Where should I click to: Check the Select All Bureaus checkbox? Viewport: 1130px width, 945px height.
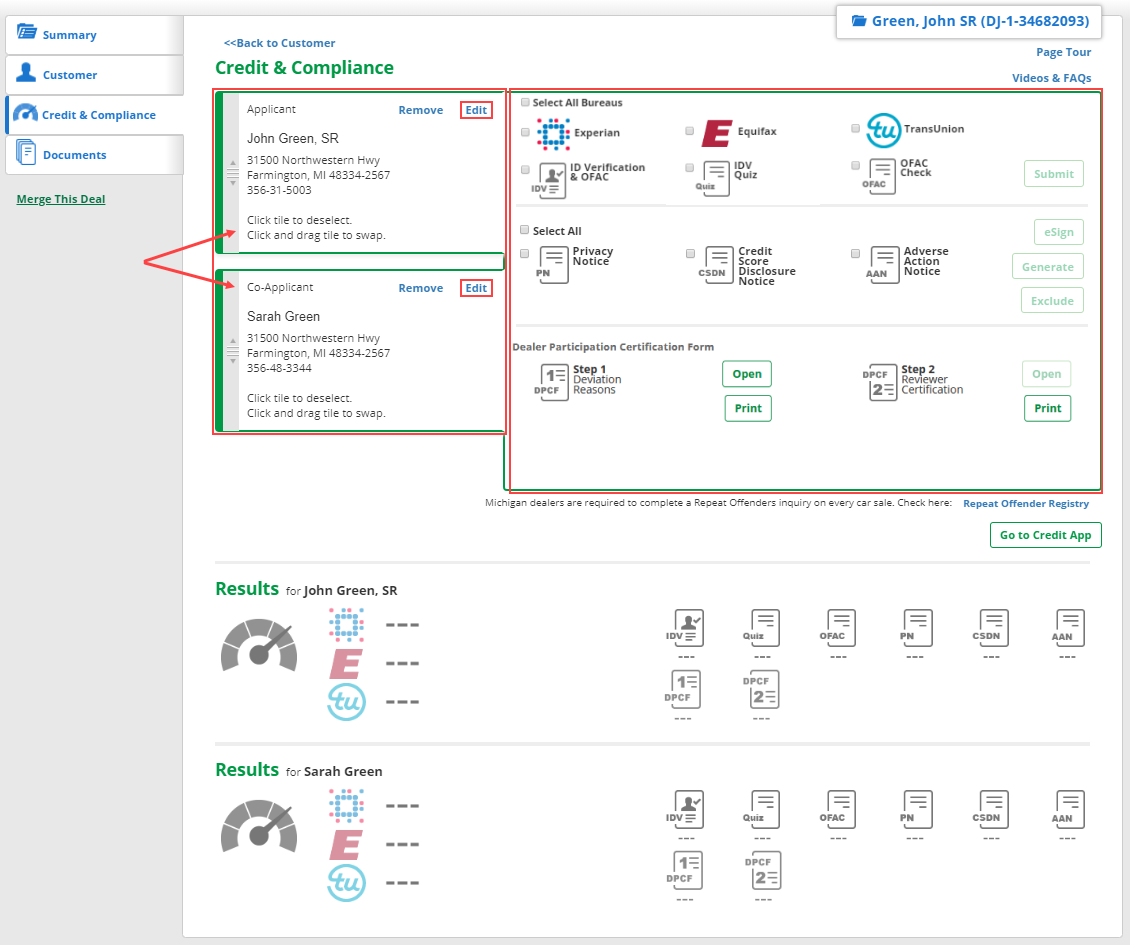coord(525,102)
